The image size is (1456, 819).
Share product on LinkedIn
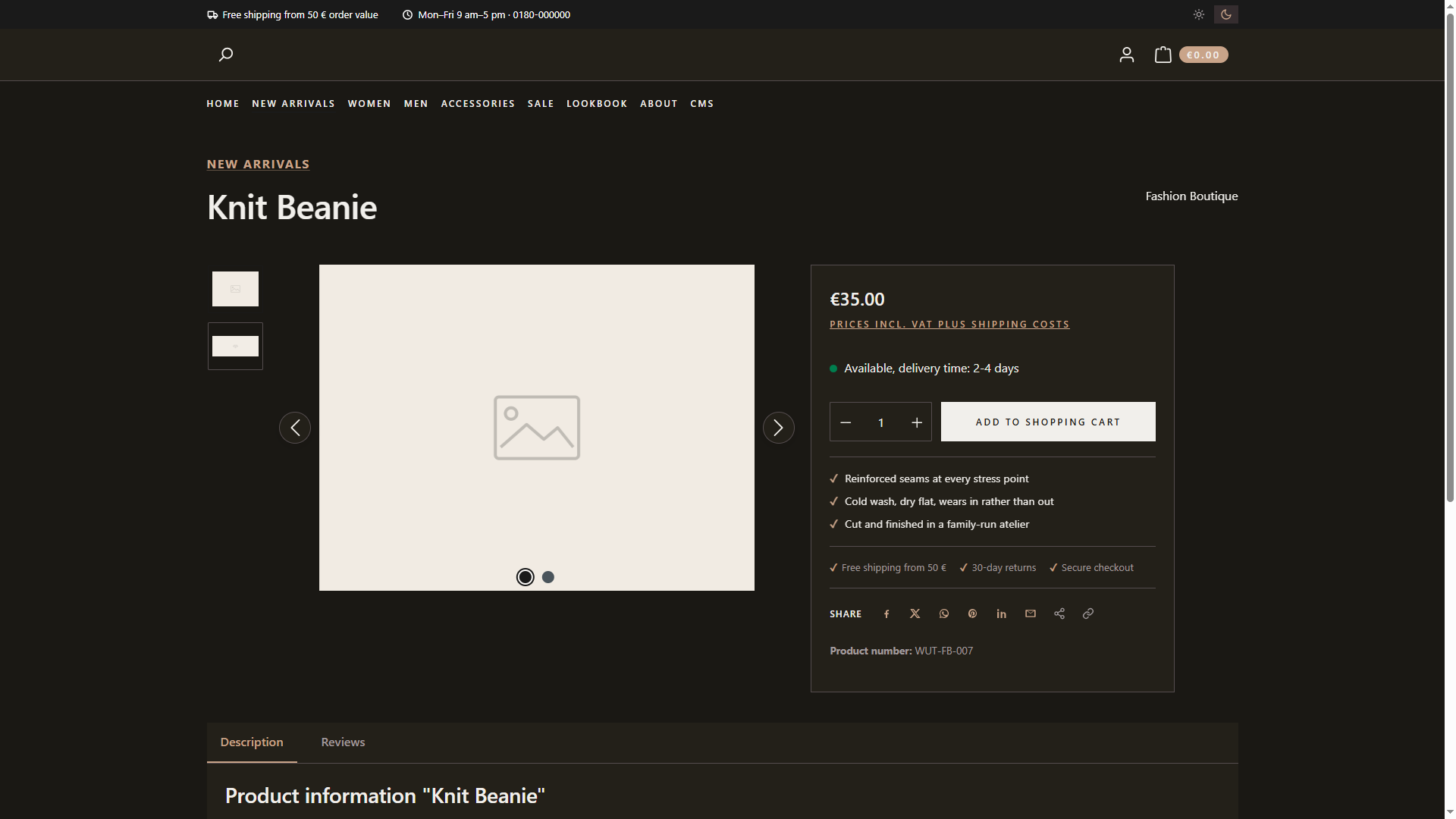coord(1002,613)
